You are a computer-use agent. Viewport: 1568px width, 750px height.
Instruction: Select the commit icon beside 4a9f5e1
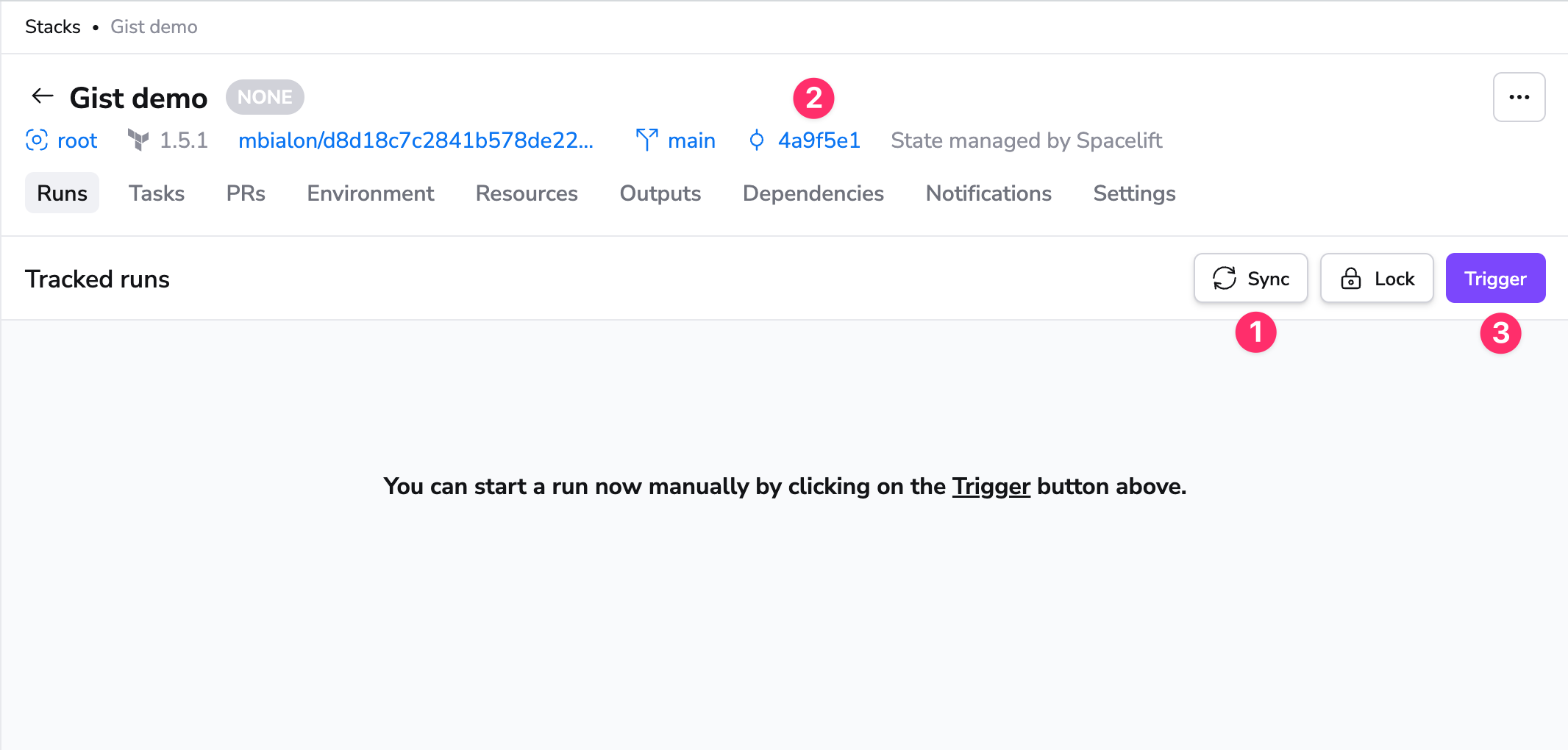pyautogui.click(x=756, y=140)
